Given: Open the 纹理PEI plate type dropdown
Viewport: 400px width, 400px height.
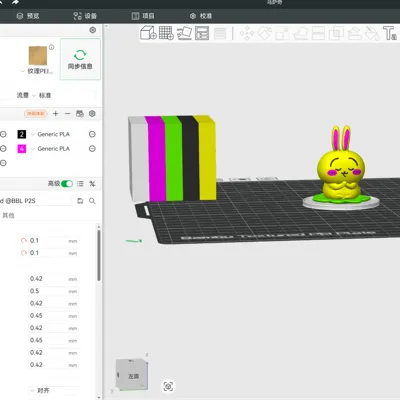Looking at the screenshot, I should click(x=37, y=71).
